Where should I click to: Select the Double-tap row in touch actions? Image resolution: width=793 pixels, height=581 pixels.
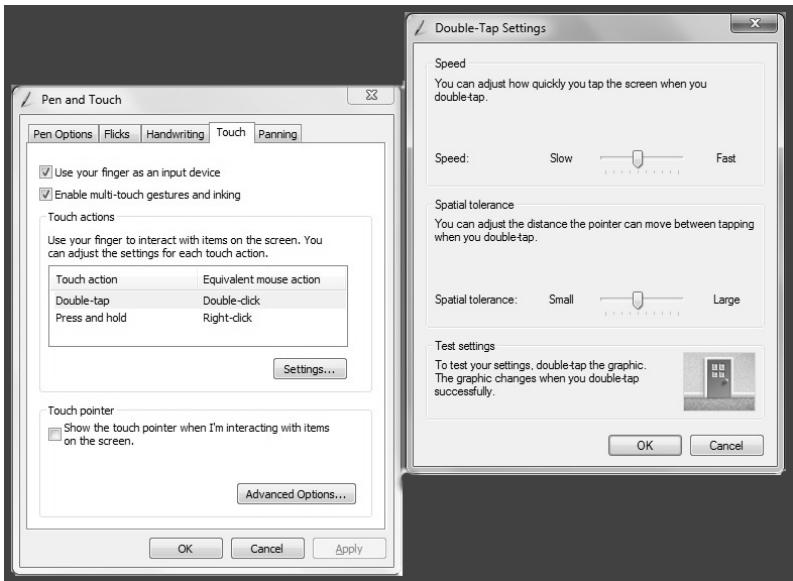[x=198, y=300]
